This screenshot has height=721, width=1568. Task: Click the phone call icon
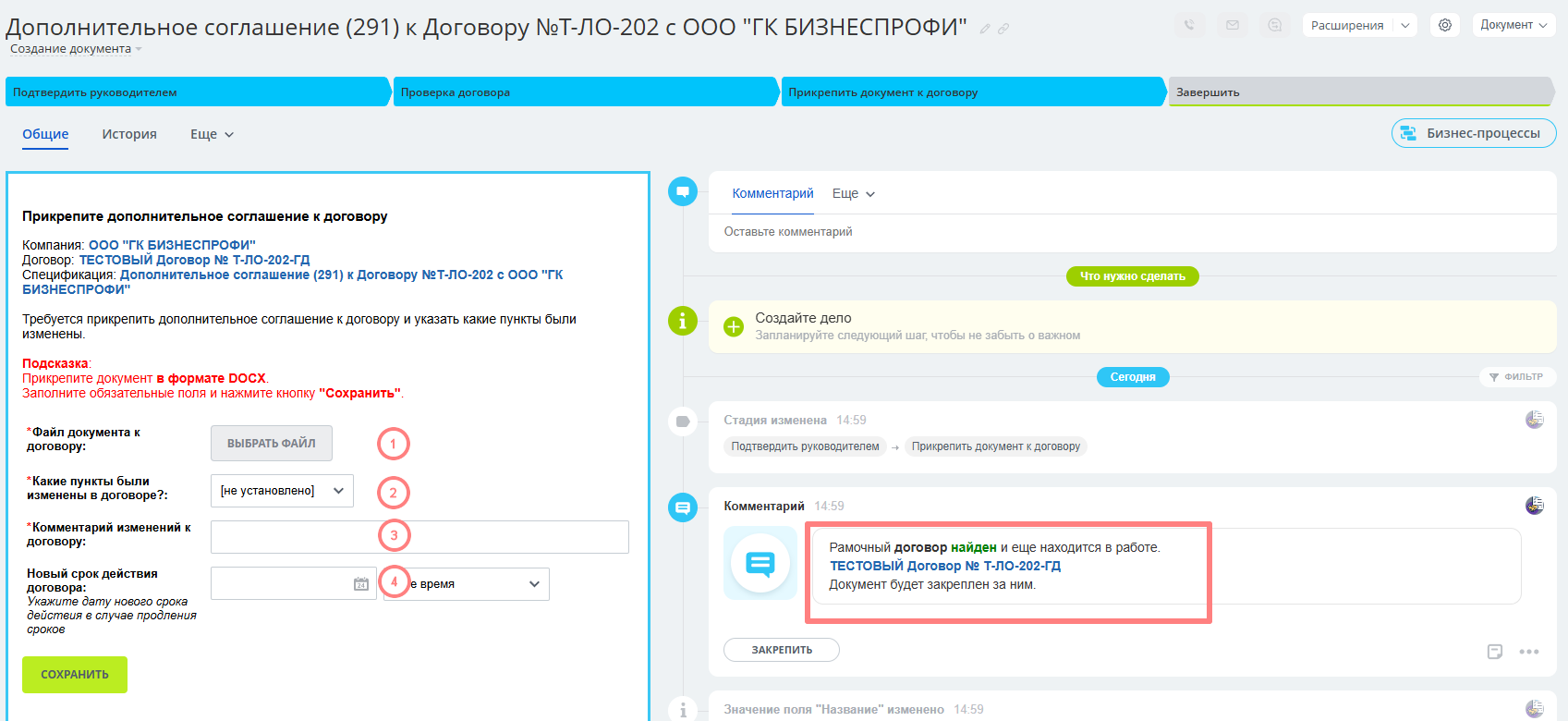point(1189,25)
